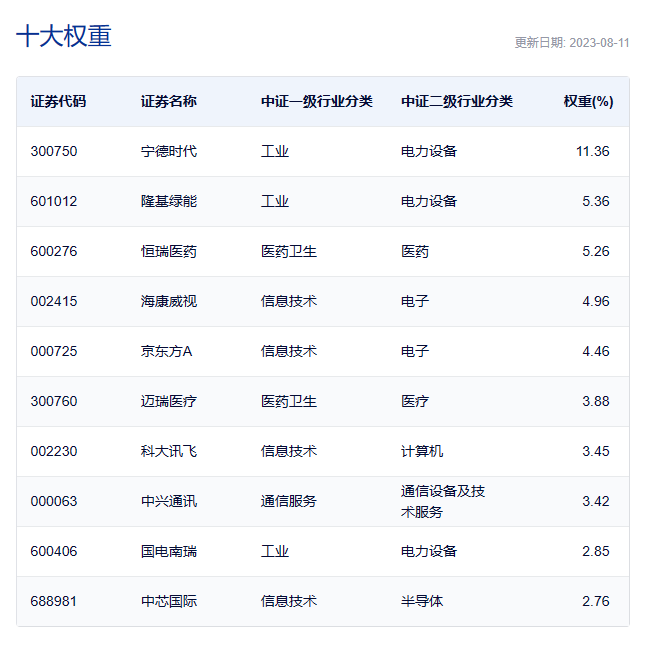Click weight value 3.42
The width and height of the screenshot is (645, 645).
(x=596, y=501)
